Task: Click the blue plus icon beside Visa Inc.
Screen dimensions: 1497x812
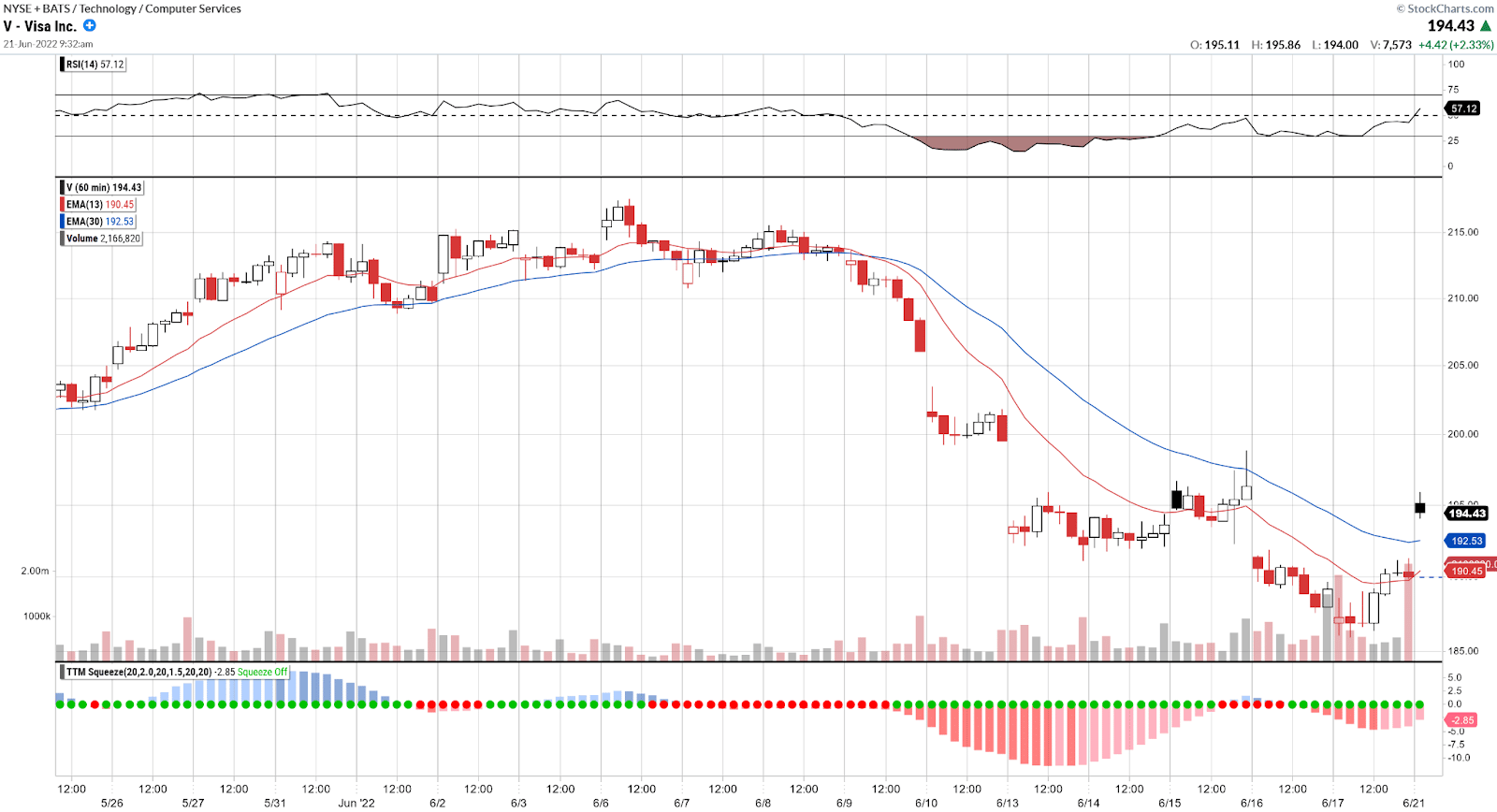Action: click(x=90, y=25)
